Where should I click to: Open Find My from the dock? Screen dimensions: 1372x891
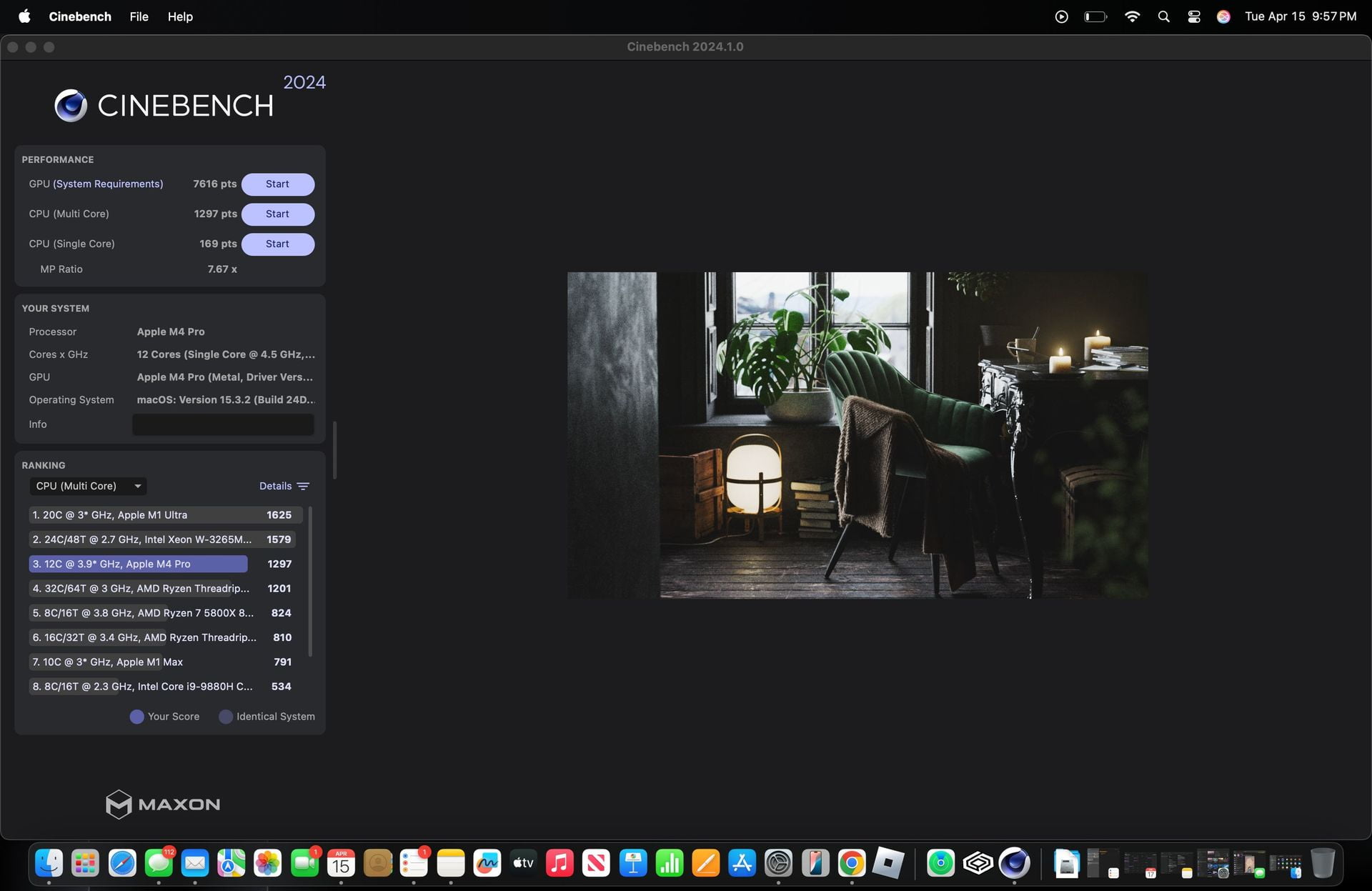[x=941, y=863]
